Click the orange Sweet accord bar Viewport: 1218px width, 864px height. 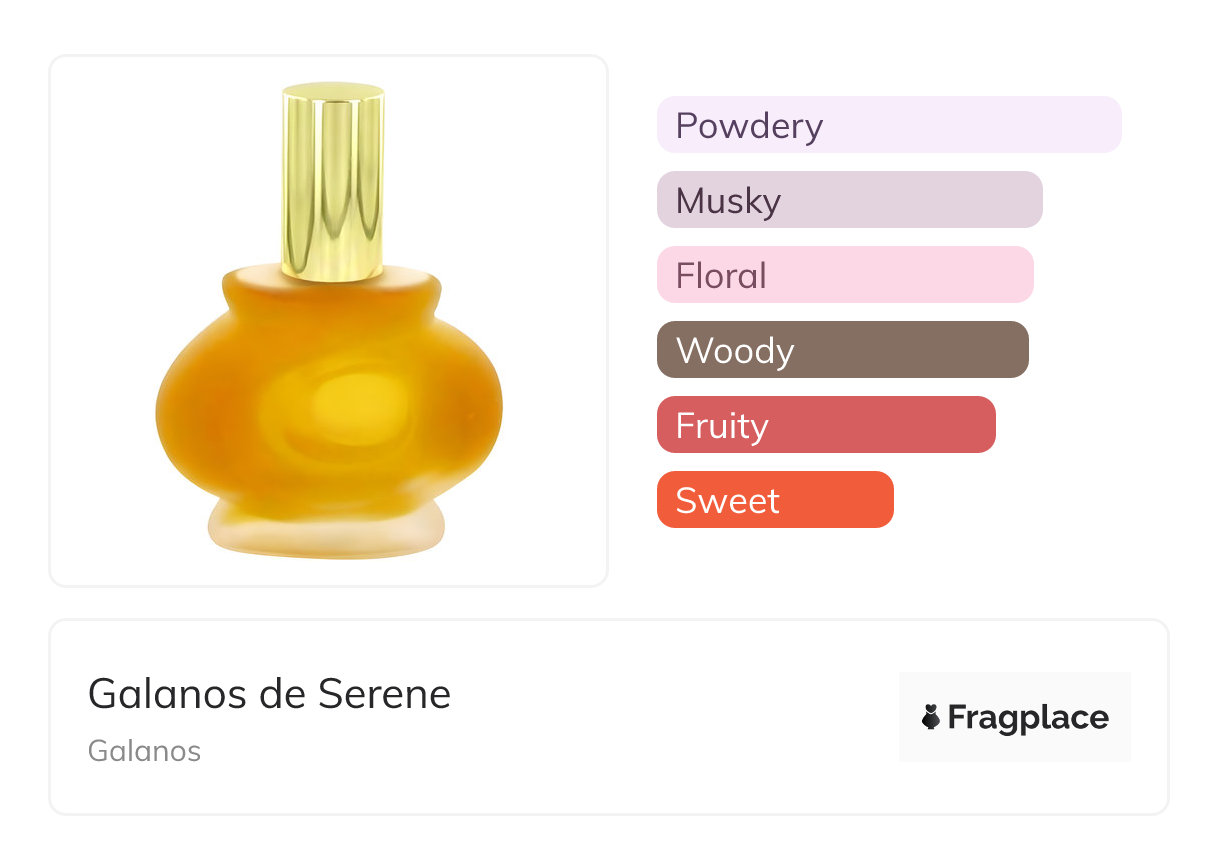coord(775,500)
